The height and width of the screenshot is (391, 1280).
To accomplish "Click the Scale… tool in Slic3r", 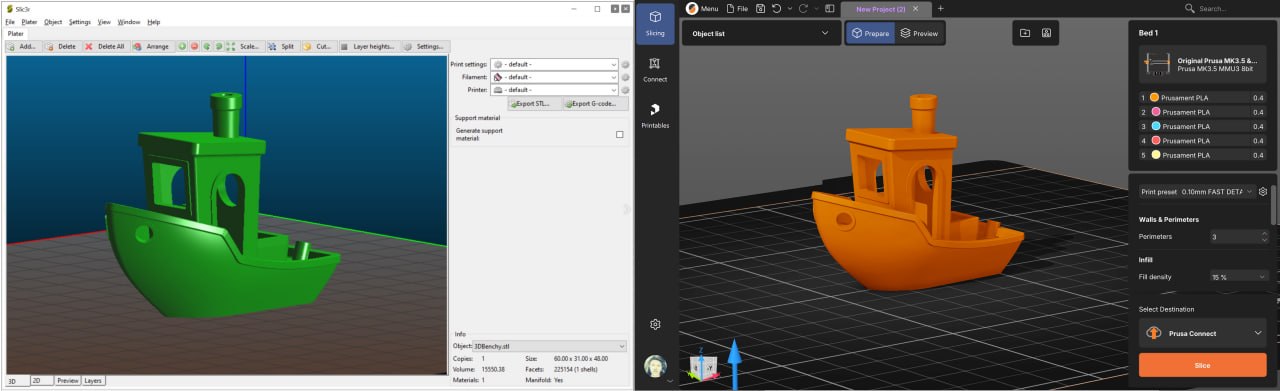I will point(244,46).
